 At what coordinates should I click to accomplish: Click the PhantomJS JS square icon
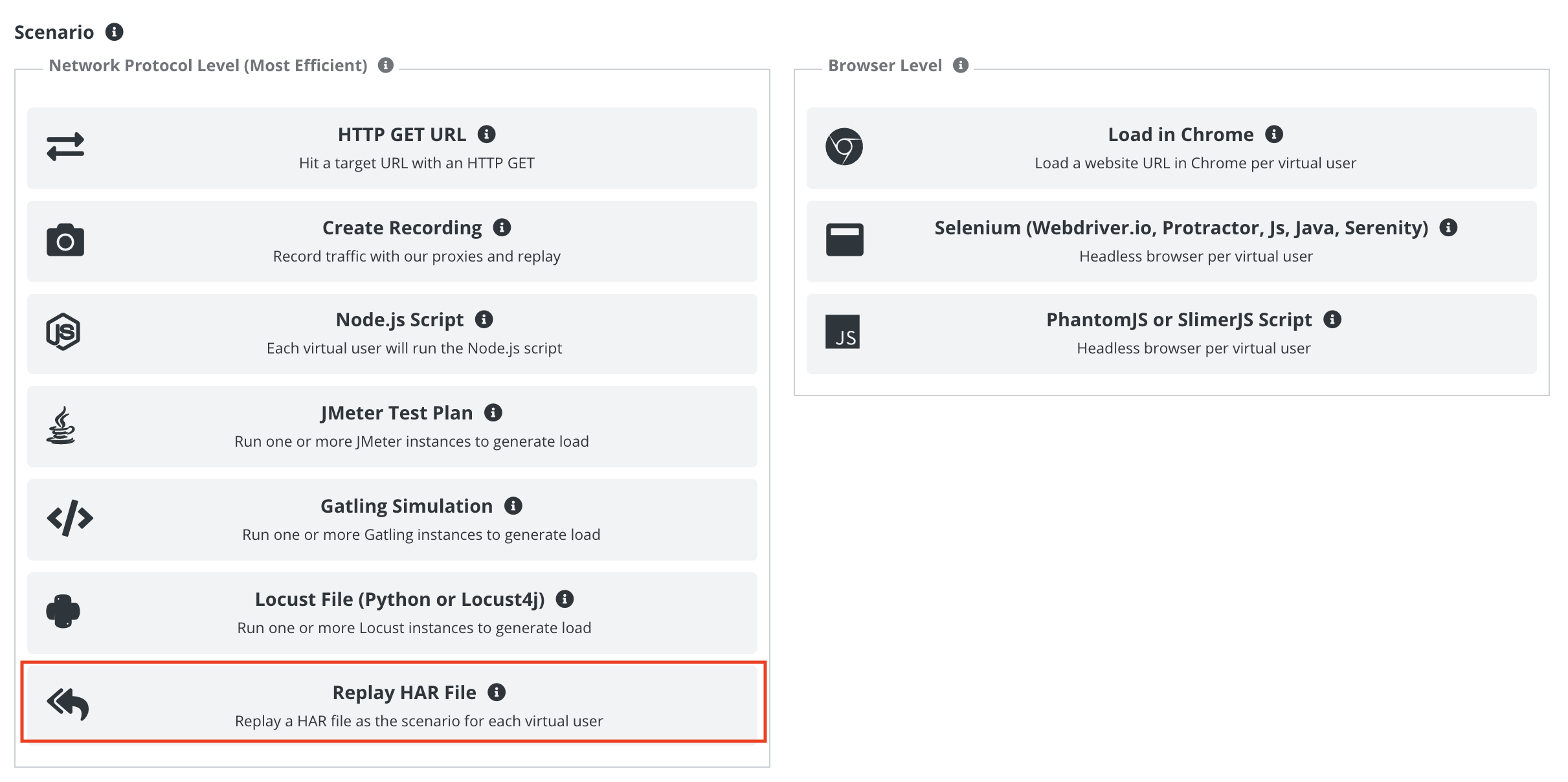click(843, 332)
